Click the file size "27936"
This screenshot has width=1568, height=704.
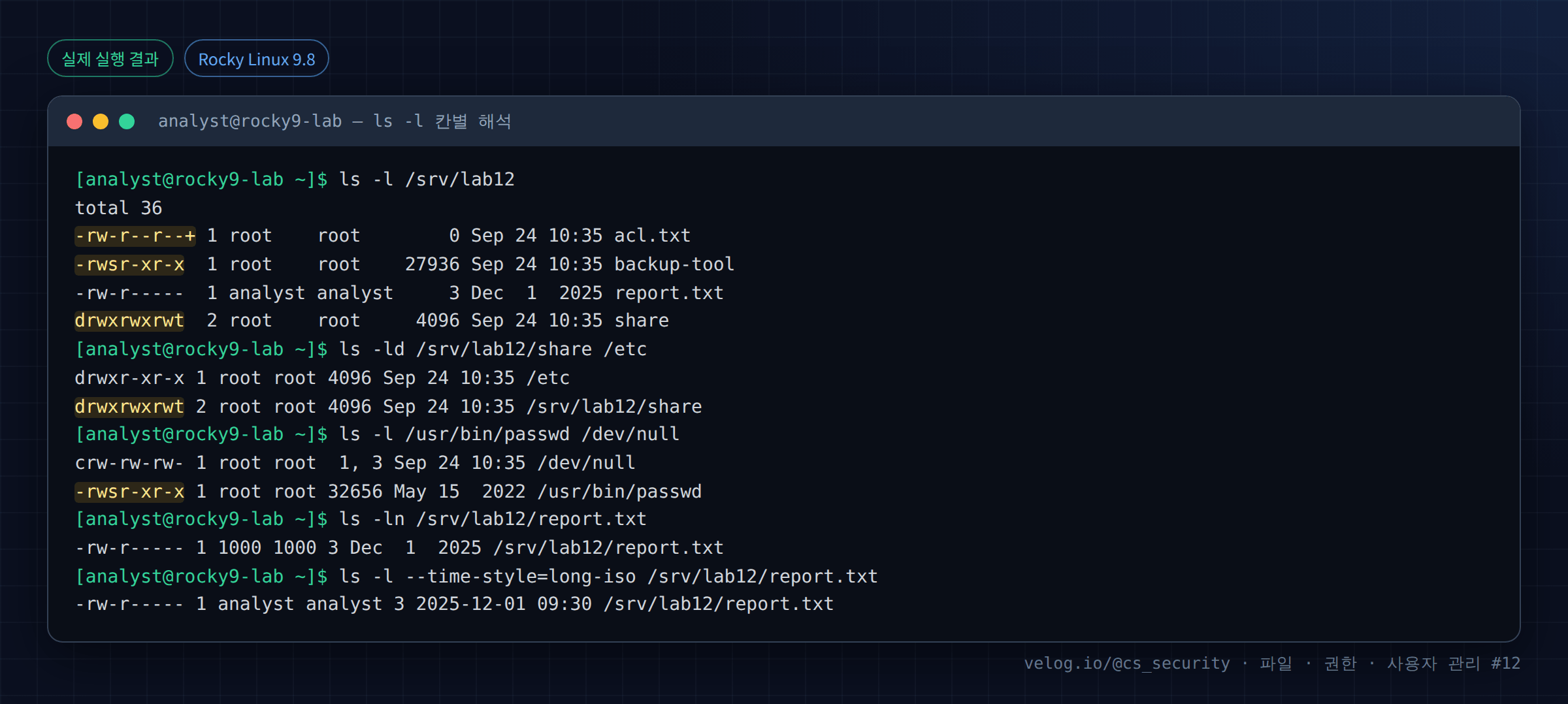click(x=432, y=264)
